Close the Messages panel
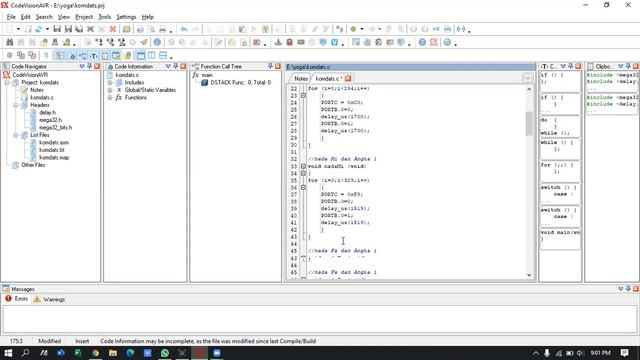The image size is (640, 360). [636, 289]
